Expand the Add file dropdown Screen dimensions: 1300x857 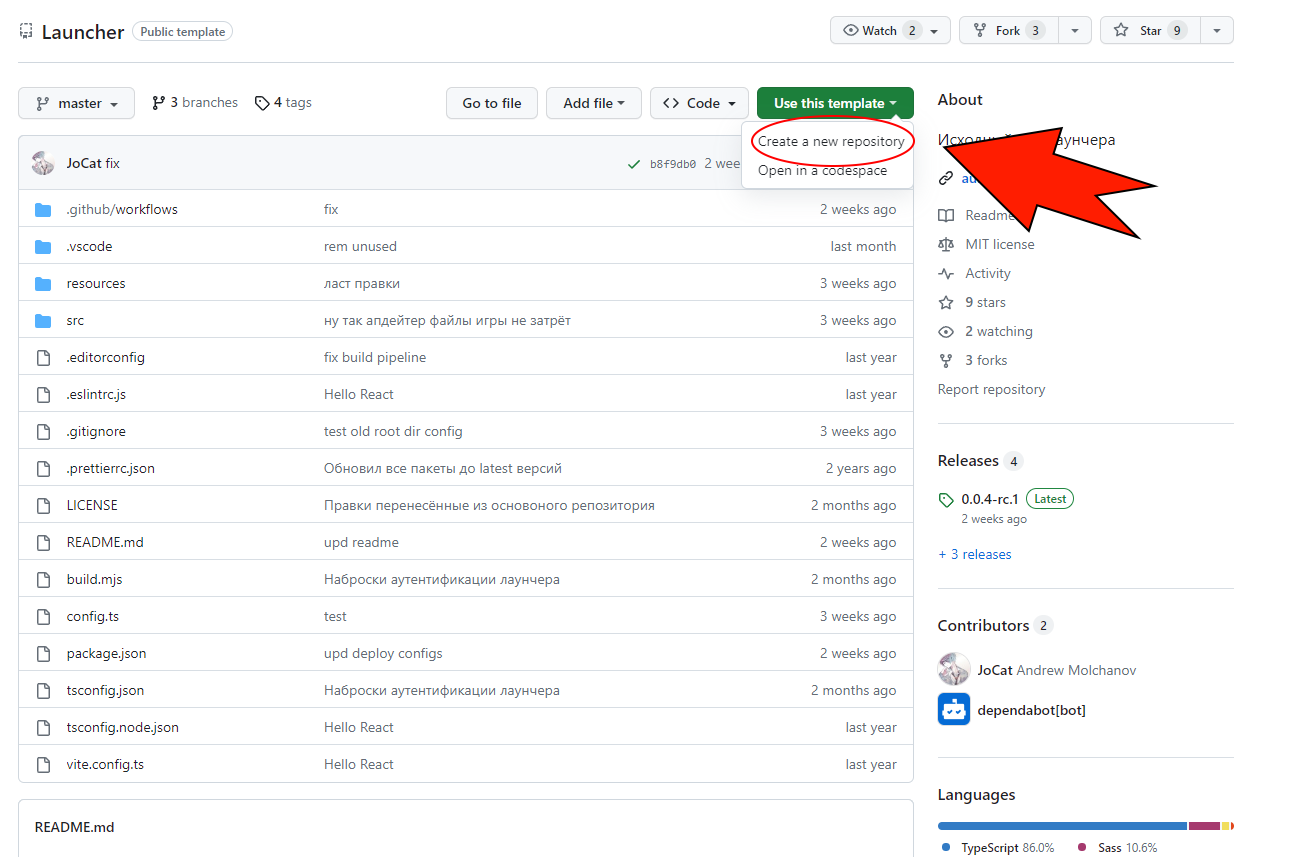pyautogui.click(x=594, y=103)
